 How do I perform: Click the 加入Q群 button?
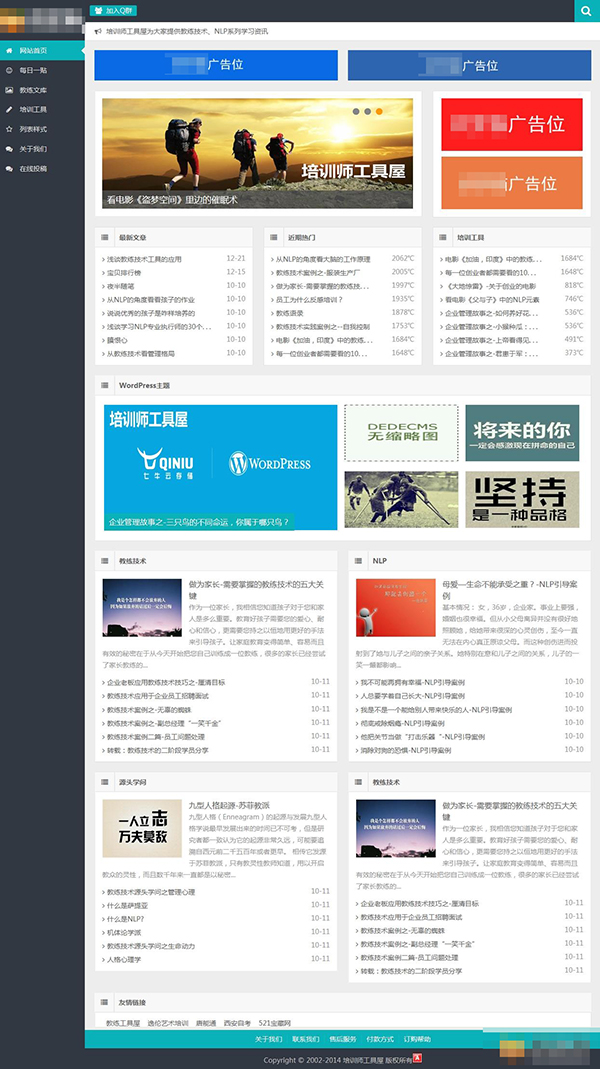coord(112,10)
